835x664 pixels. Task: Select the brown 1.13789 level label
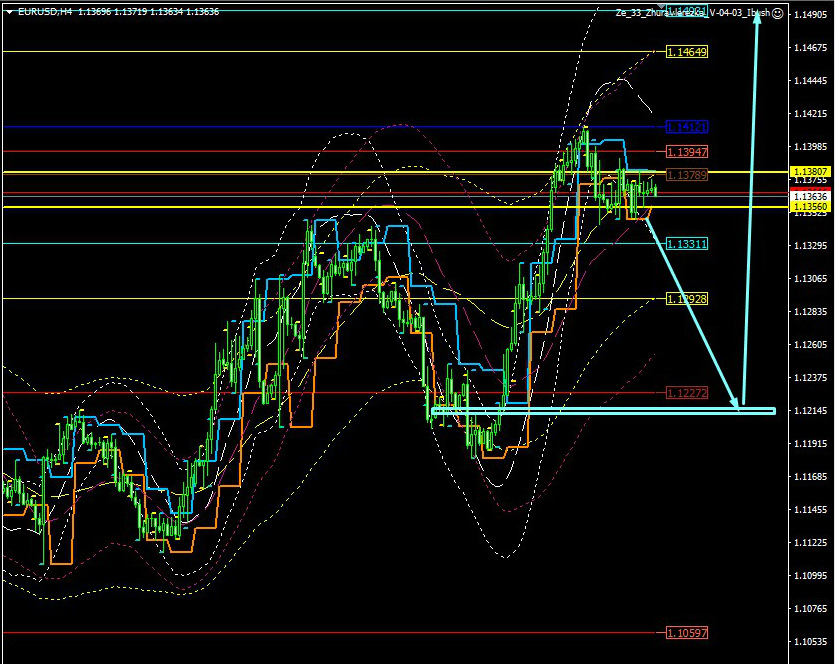click(x=687, y=175)
